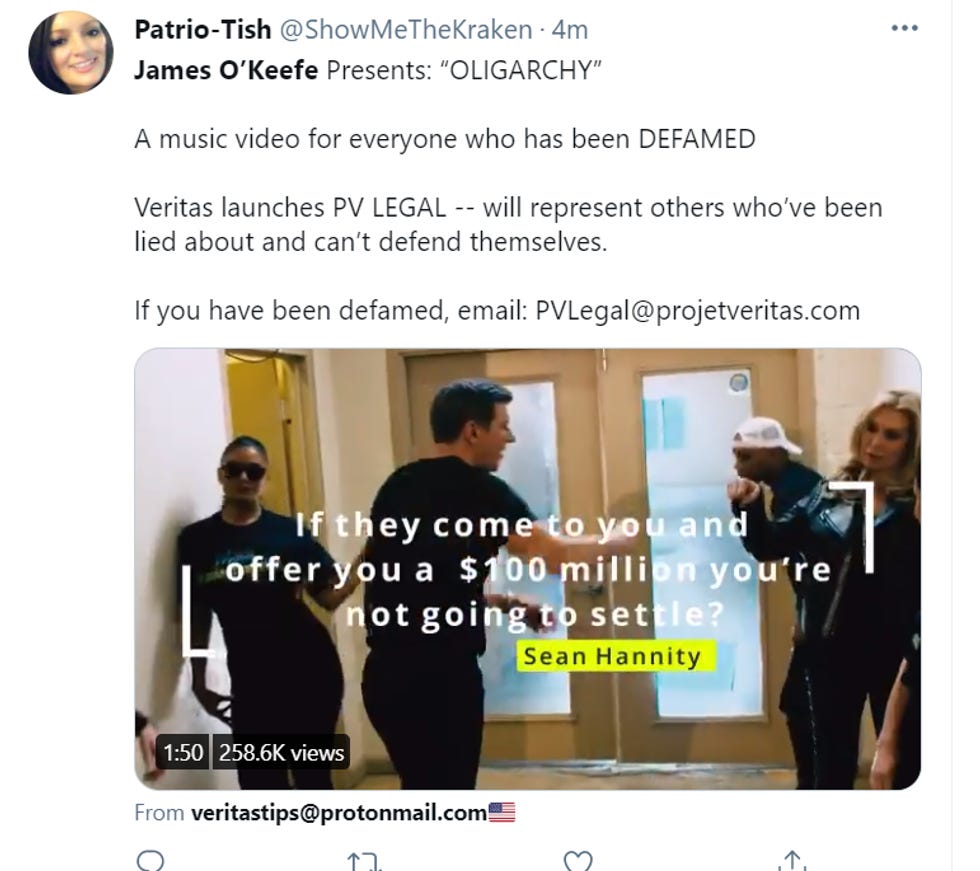Click the PVLegal@projetveritas.com email address
Image resolution: width=980 pixels, height=871 pixels.
[x=698, y=311]
